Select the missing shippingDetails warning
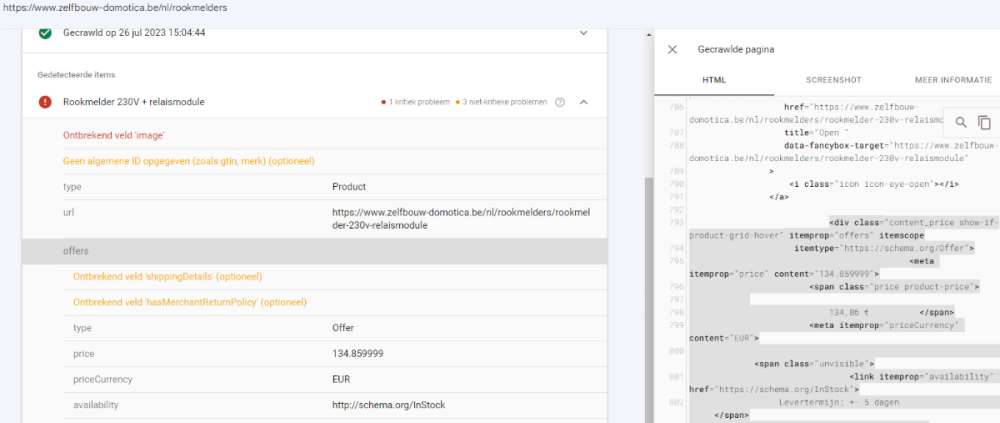Image resolution: width=1000 pixels, height=423 pixels. tap(168, 276)
